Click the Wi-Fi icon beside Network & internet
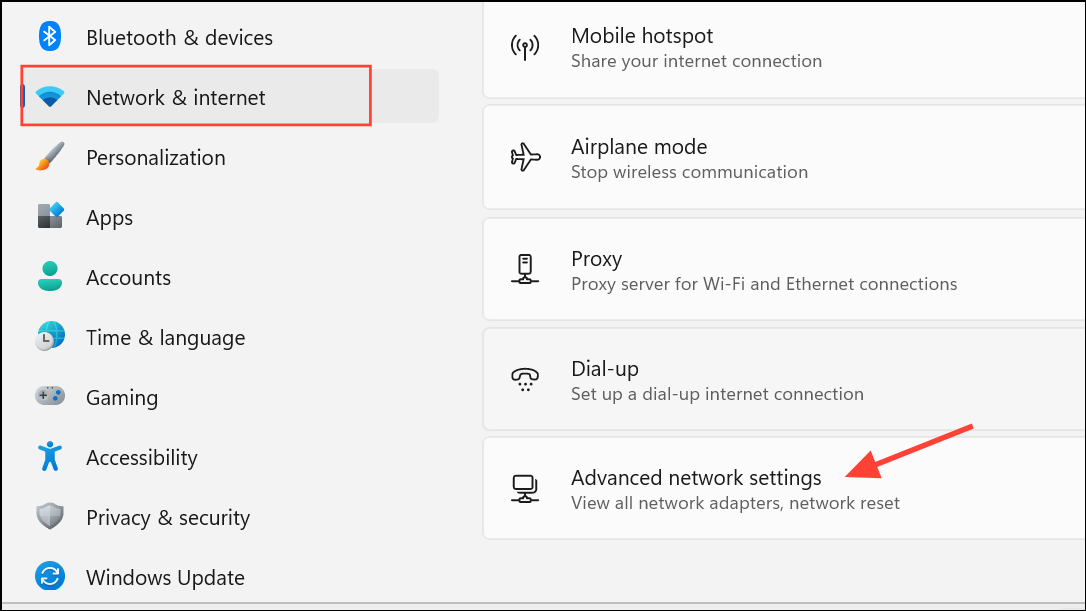Viewport: 1086px width, 611px height. (50, 97)
